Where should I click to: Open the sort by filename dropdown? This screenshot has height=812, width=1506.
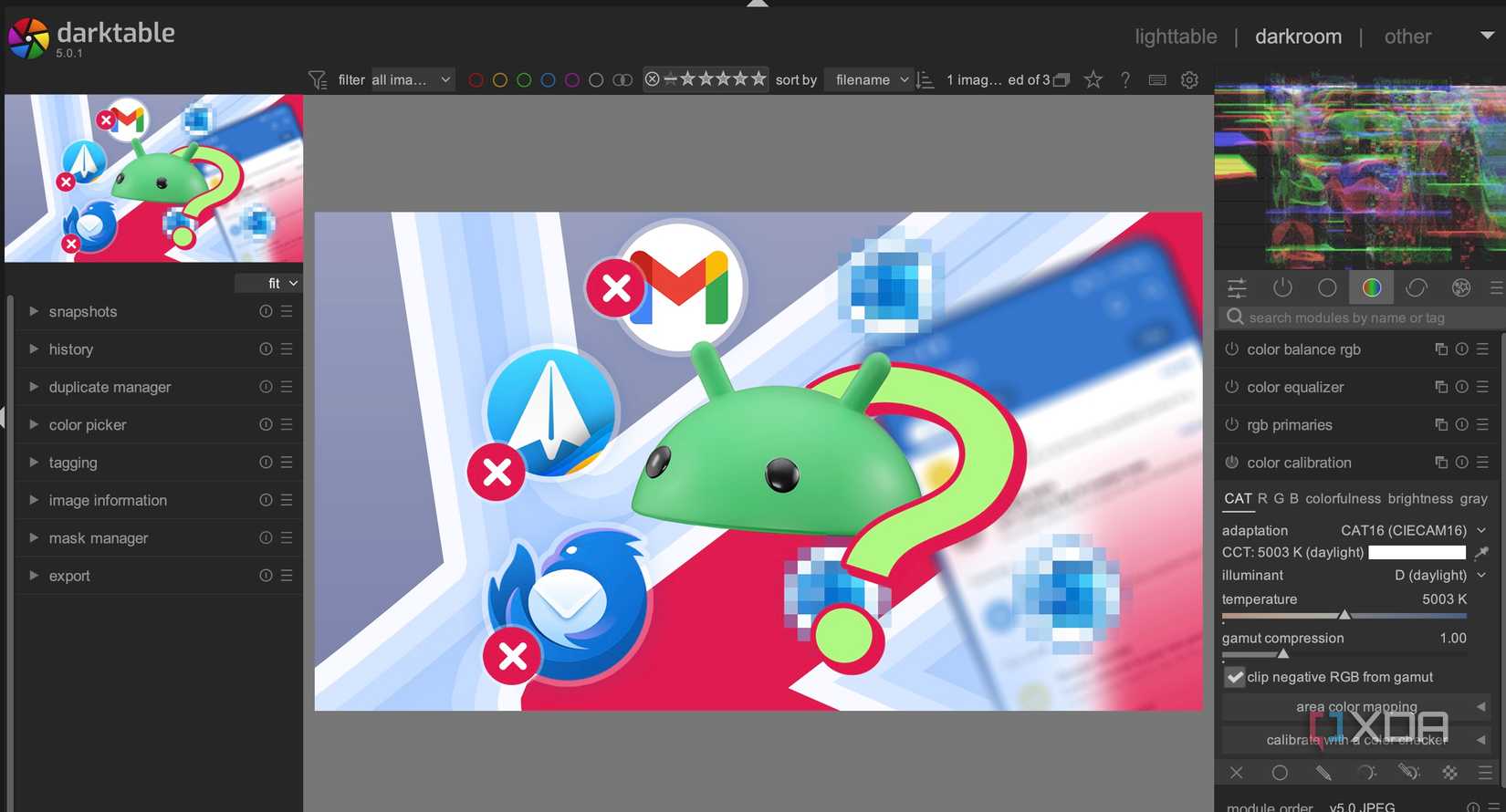pos(871,80)
